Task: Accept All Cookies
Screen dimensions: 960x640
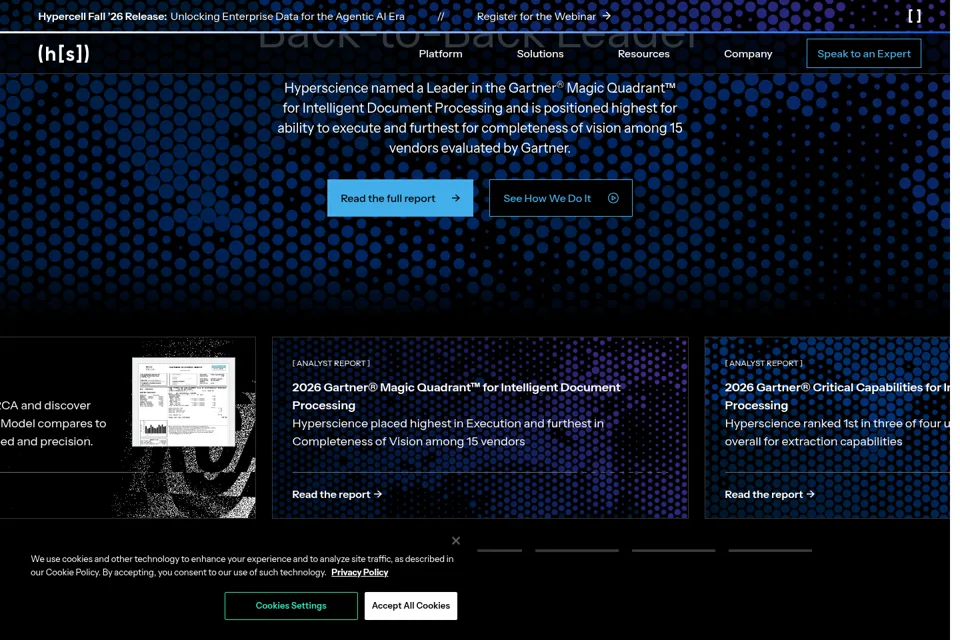Action: pos(411,606)
